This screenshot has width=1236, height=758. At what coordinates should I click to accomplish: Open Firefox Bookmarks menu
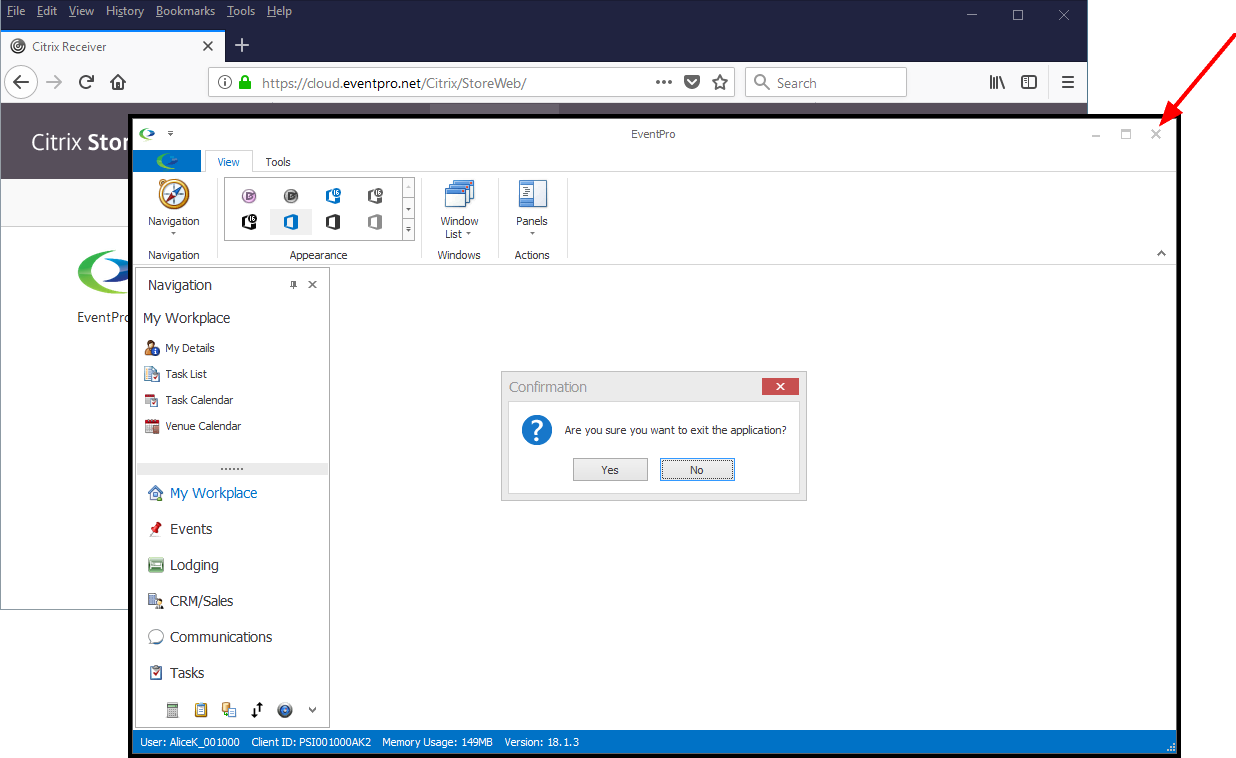(x=185, y=11)
